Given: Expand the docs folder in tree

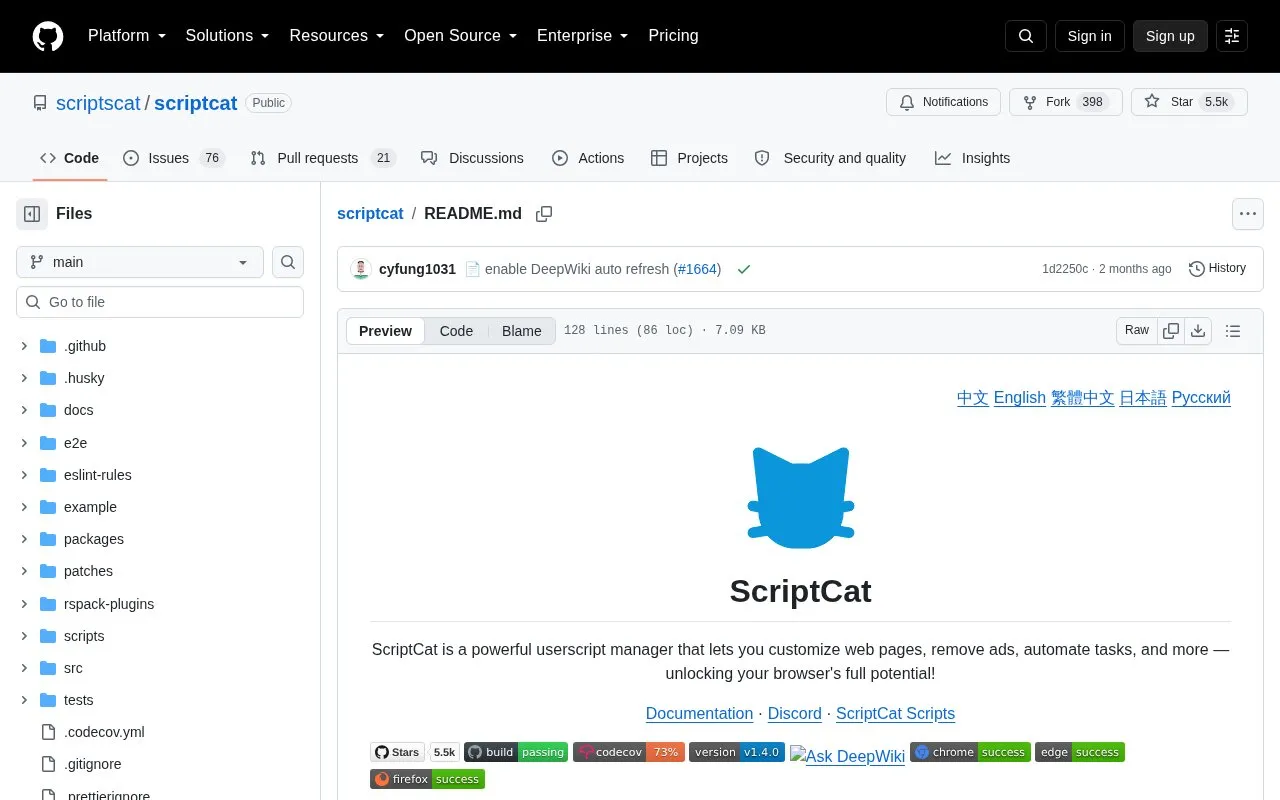Looking at the screenshot, I should [x=24, y=410].
